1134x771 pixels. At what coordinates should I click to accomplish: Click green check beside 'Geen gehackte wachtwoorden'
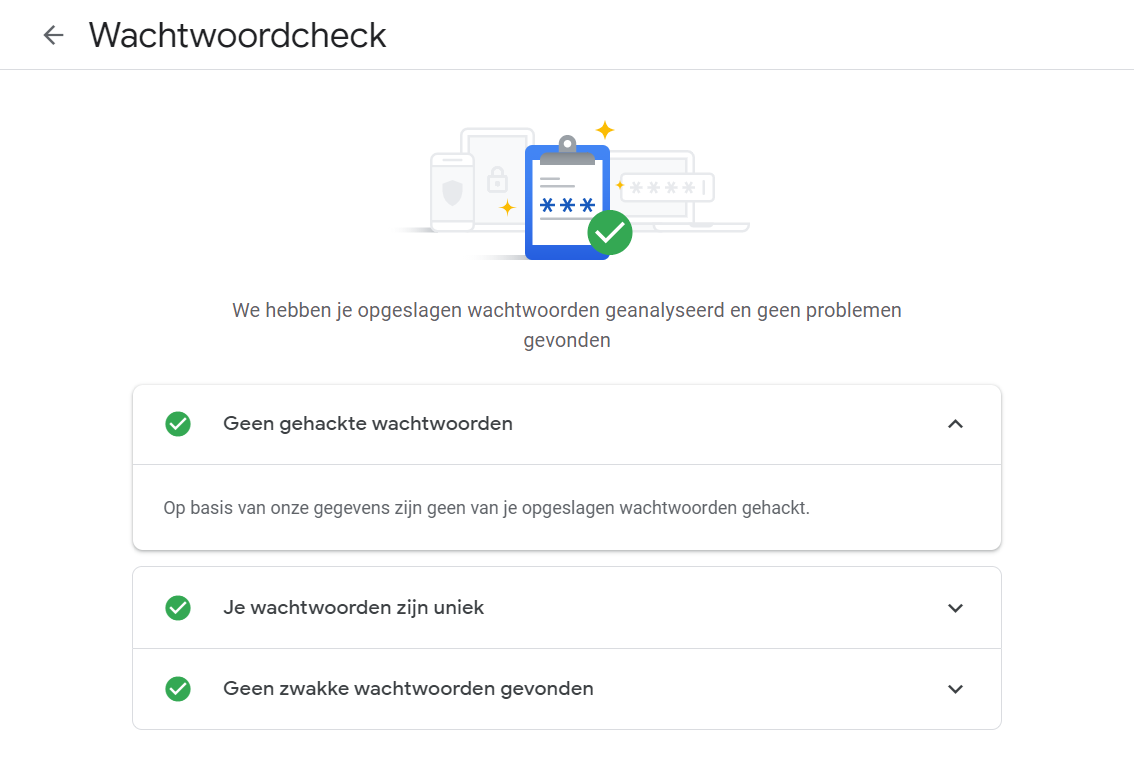pyautogui.click(x=178, y=424)
